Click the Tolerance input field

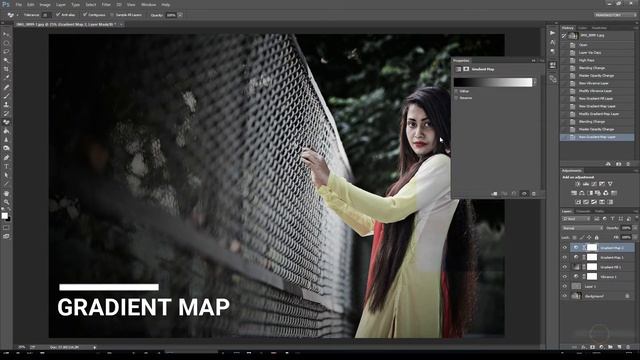[46, 15]
